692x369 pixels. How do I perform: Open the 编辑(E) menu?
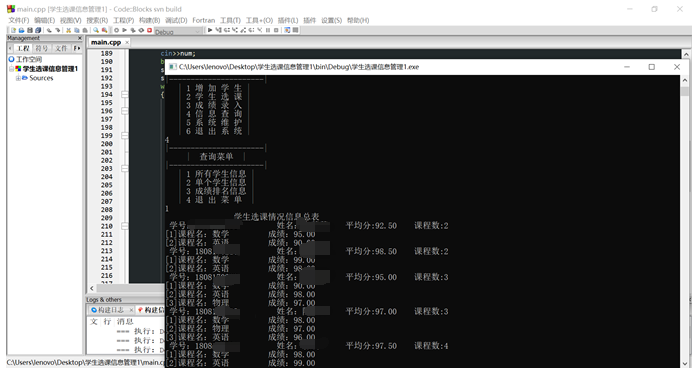coord(45,20)
